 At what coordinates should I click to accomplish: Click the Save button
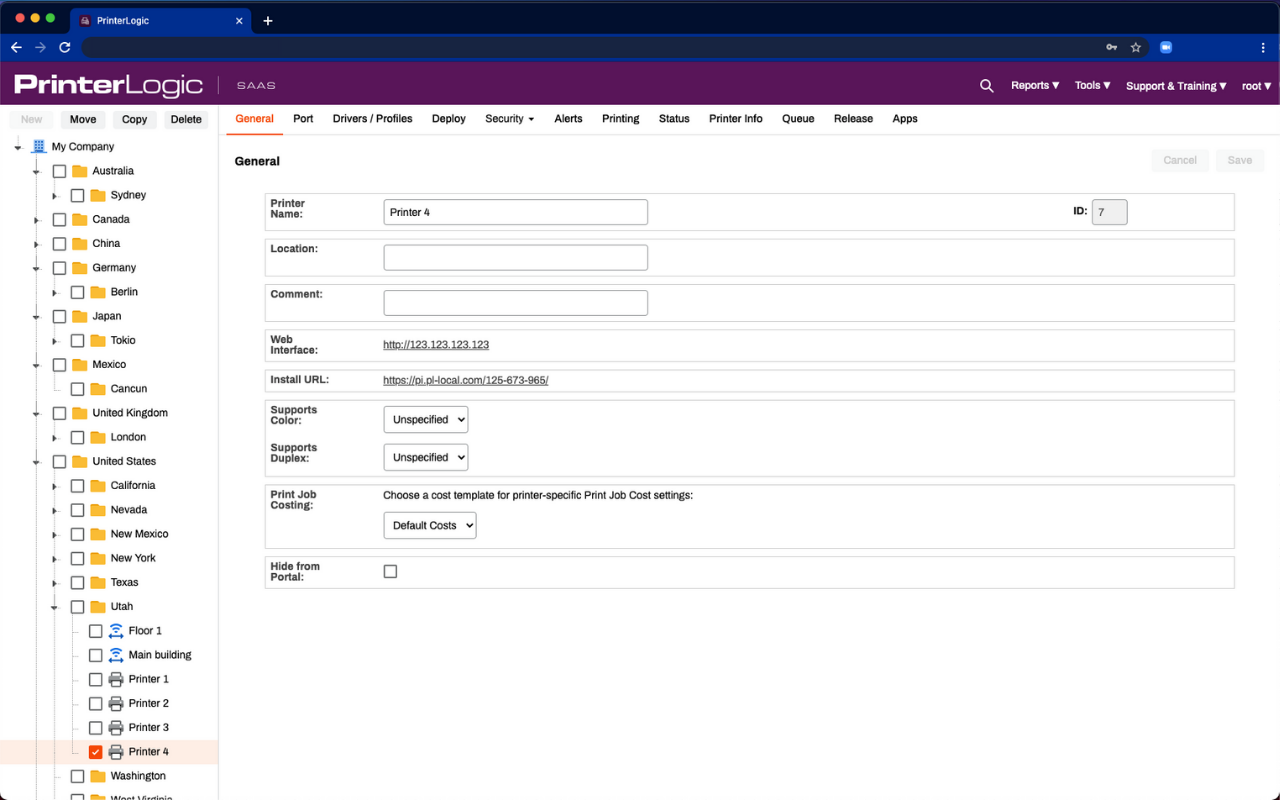click(1239, 160)
